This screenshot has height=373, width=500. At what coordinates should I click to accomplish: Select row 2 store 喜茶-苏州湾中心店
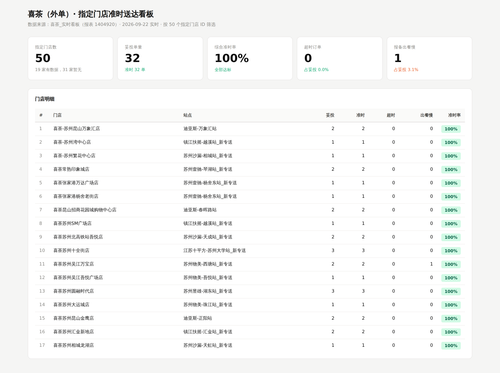click(x=72, y=142)
